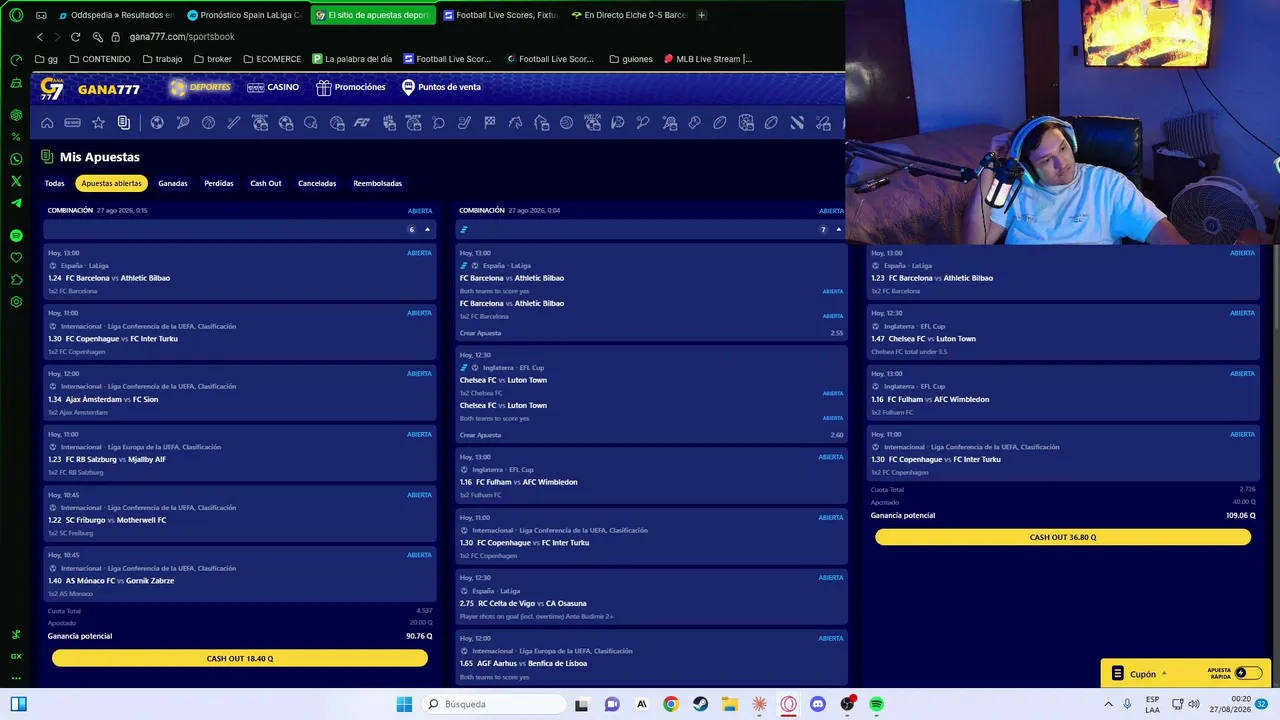Open the GANA777 home icon
Screen dimensions: 1280x720
(47, 123)
